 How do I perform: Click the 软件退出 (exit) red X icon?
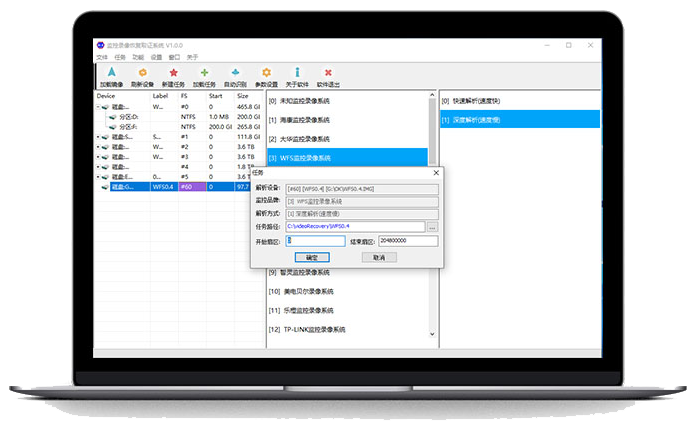tap(328, 76)
